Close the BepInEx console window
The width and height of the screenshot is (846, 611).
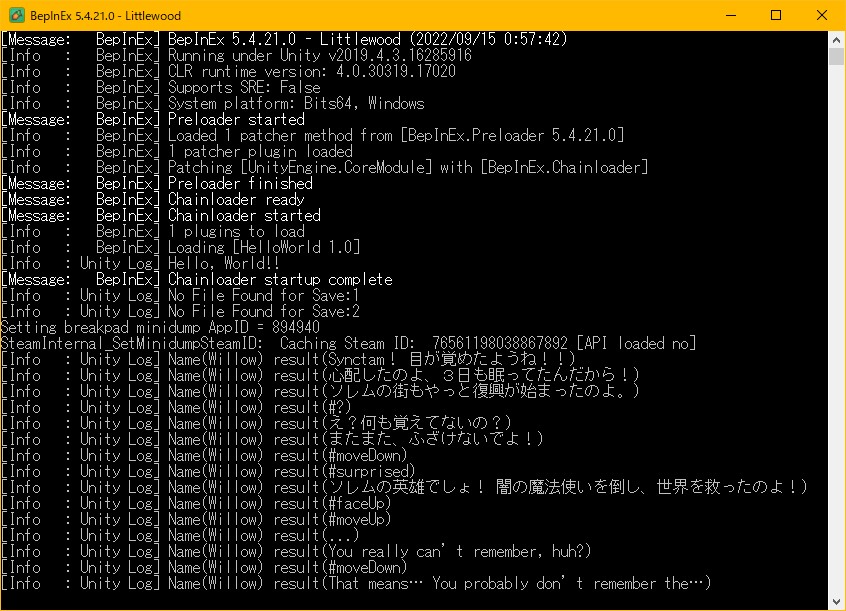click(x=822, y=15)
